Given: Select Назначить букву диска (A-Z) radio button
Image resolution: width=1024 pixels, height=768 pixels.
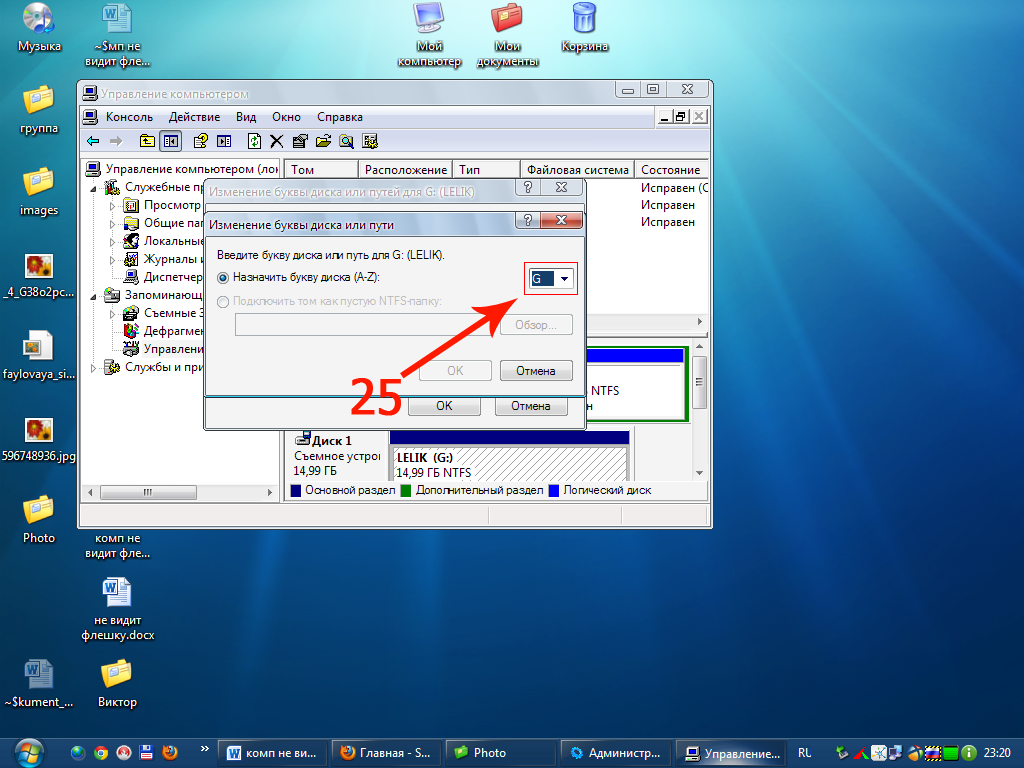Looking at the screenshot, I should point(223,278).
